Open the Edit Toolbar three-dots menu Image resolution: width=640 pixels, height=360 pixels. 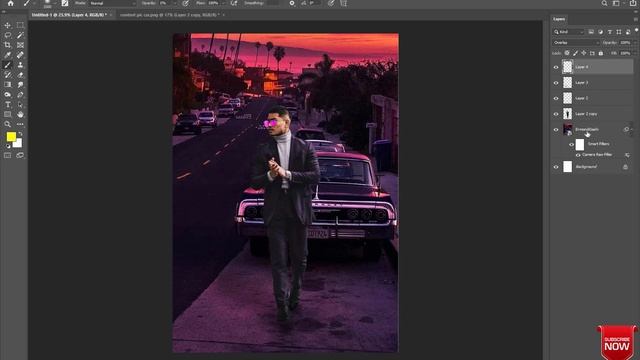[x=20, y=124]
